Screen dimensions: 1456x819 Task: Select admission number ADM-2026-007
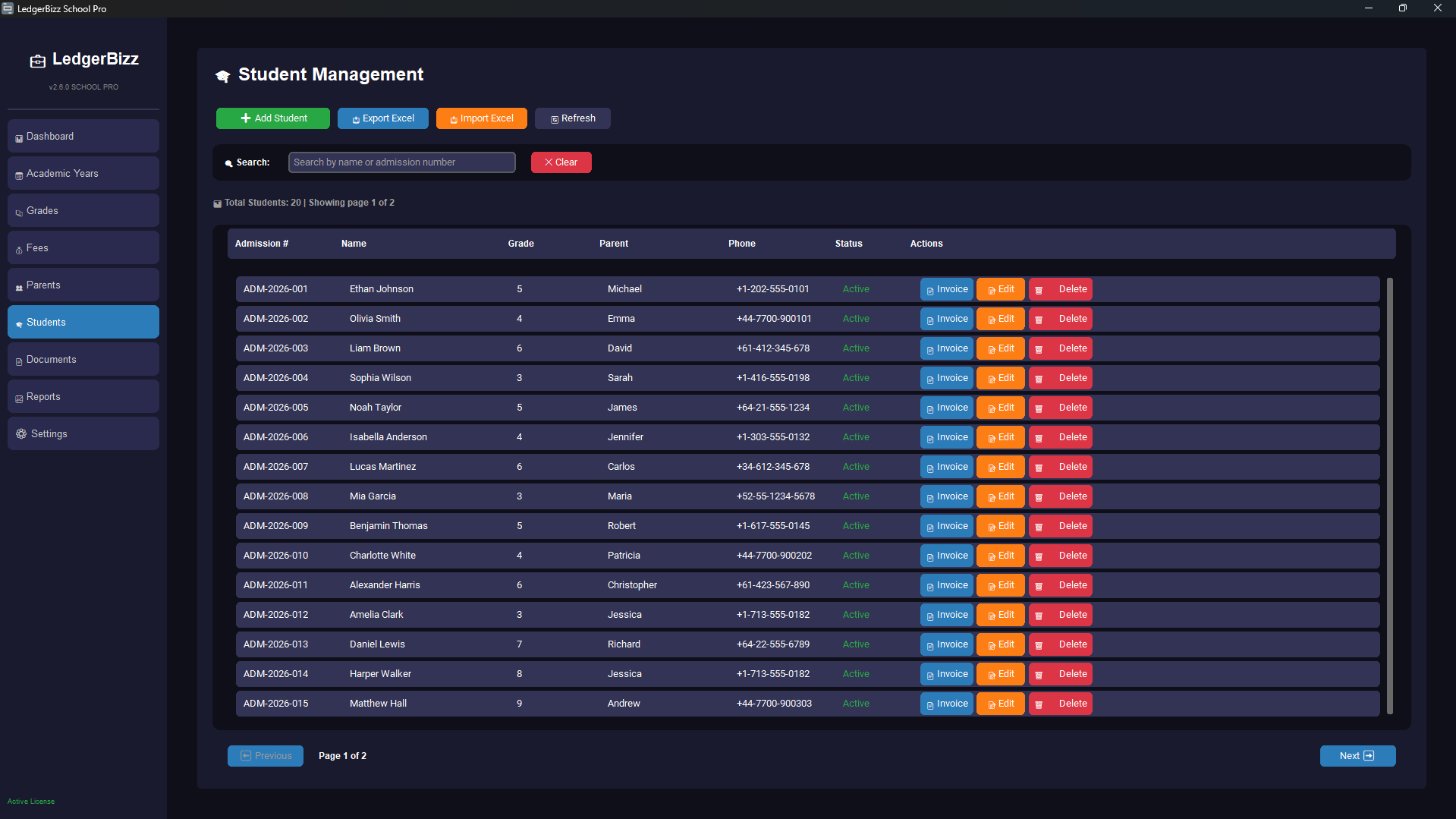click(276, 467)
